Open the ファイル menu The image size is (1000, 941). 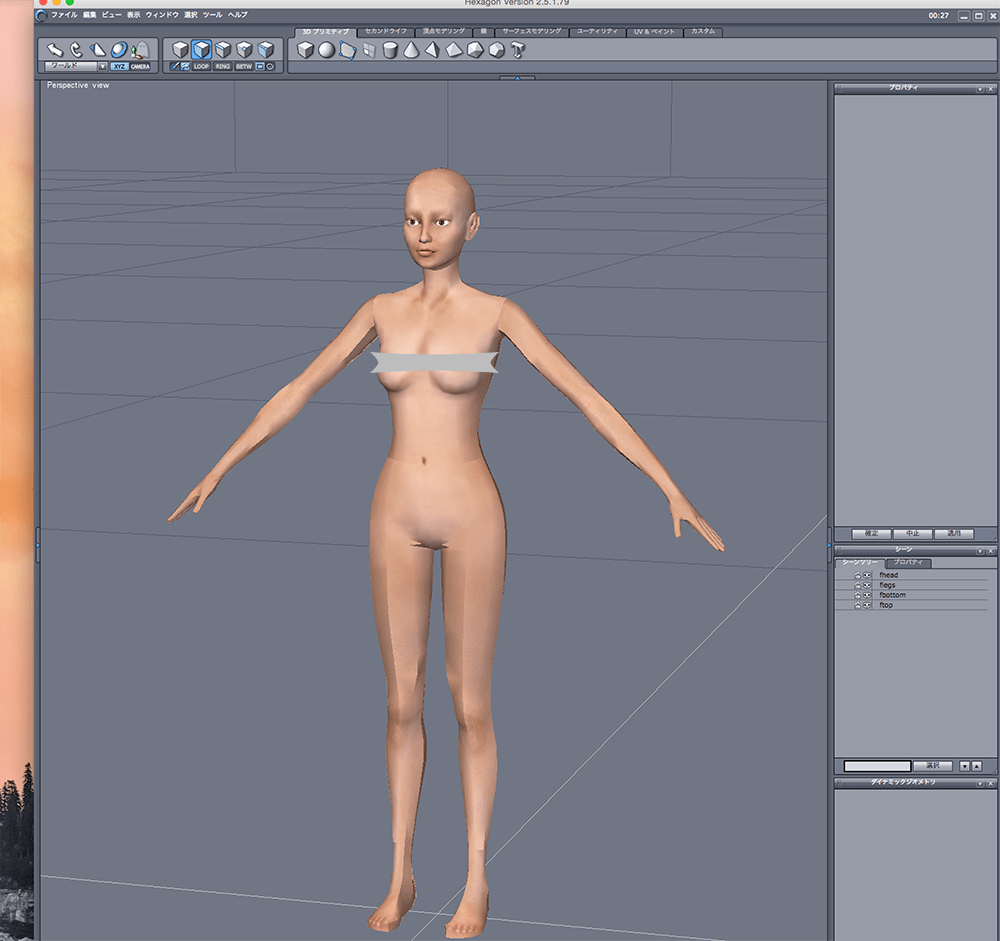[x=64, y=15]
